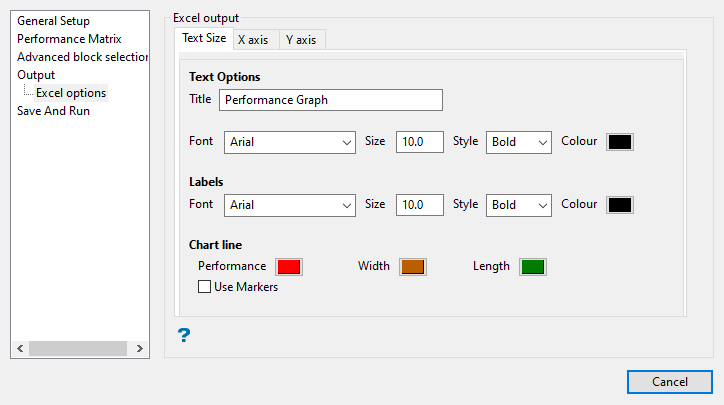Switch to the X axis tab
The image size is (724, 405).
coord(255,40)
